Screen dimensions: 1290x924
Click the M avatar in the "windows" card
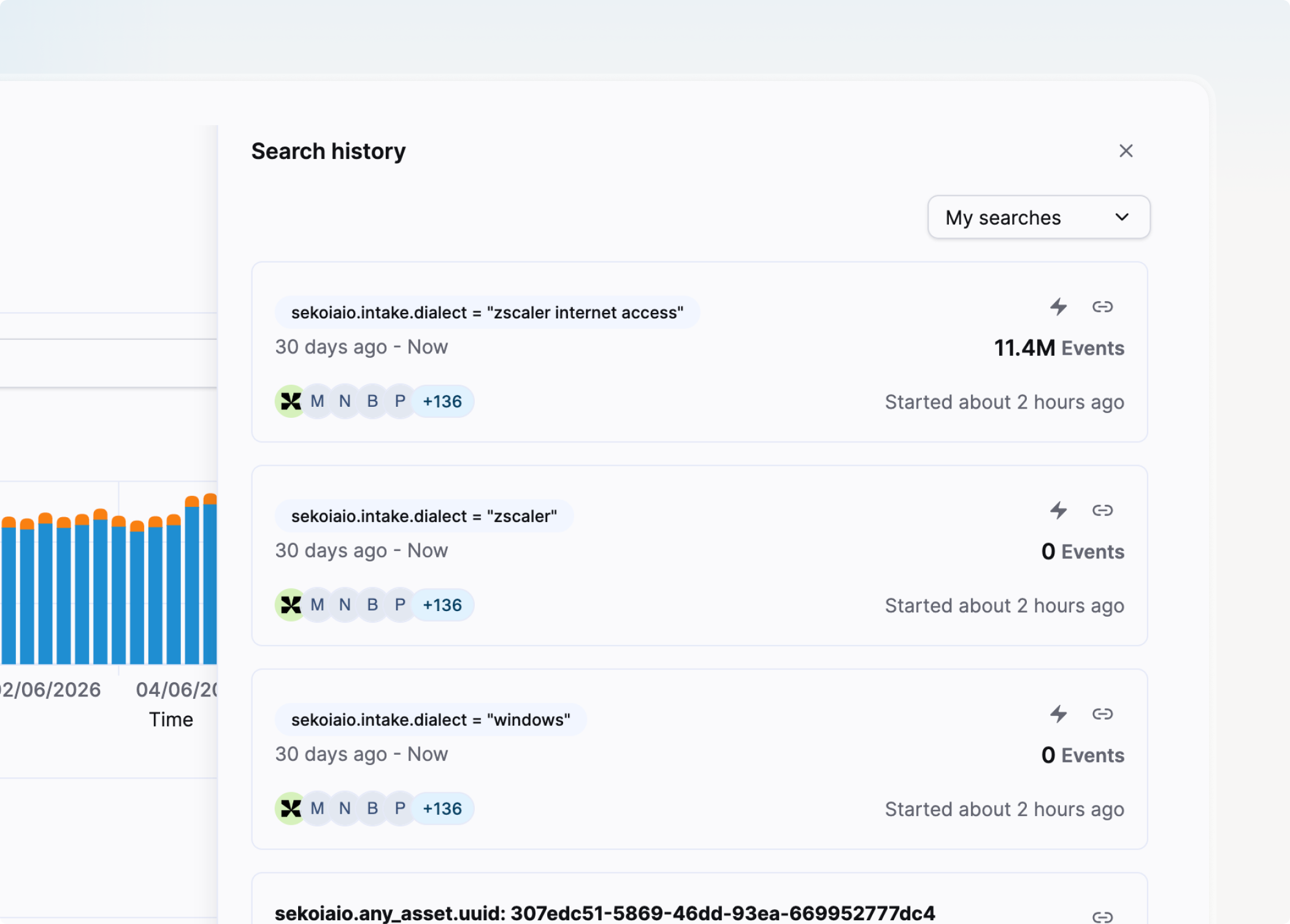click(x=317, y=809)
